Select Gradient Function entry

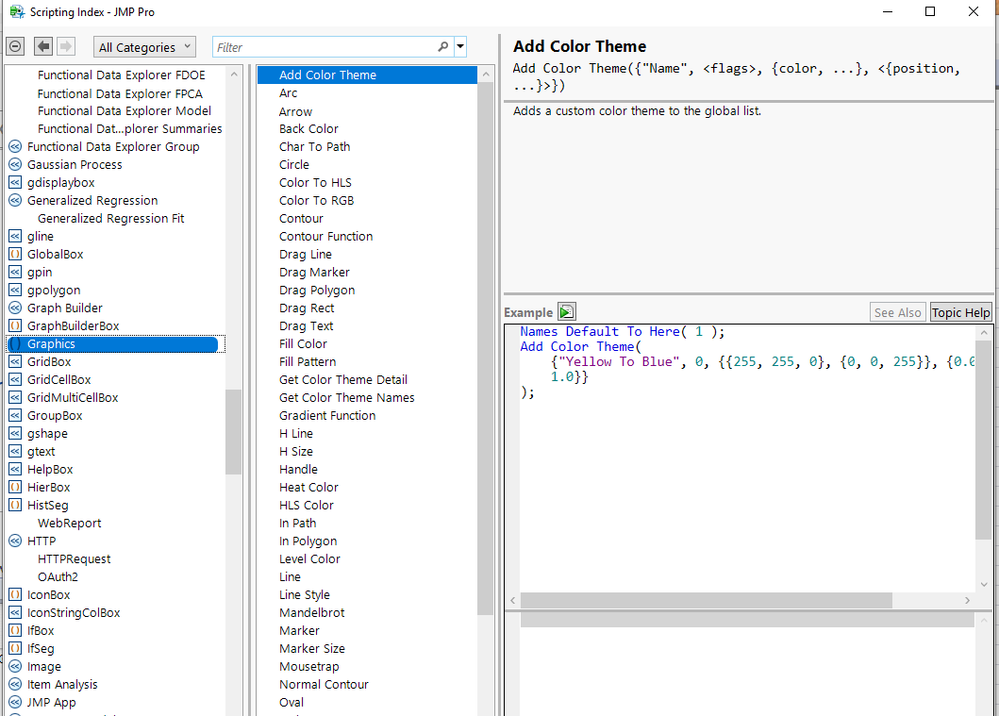(327, 415)
